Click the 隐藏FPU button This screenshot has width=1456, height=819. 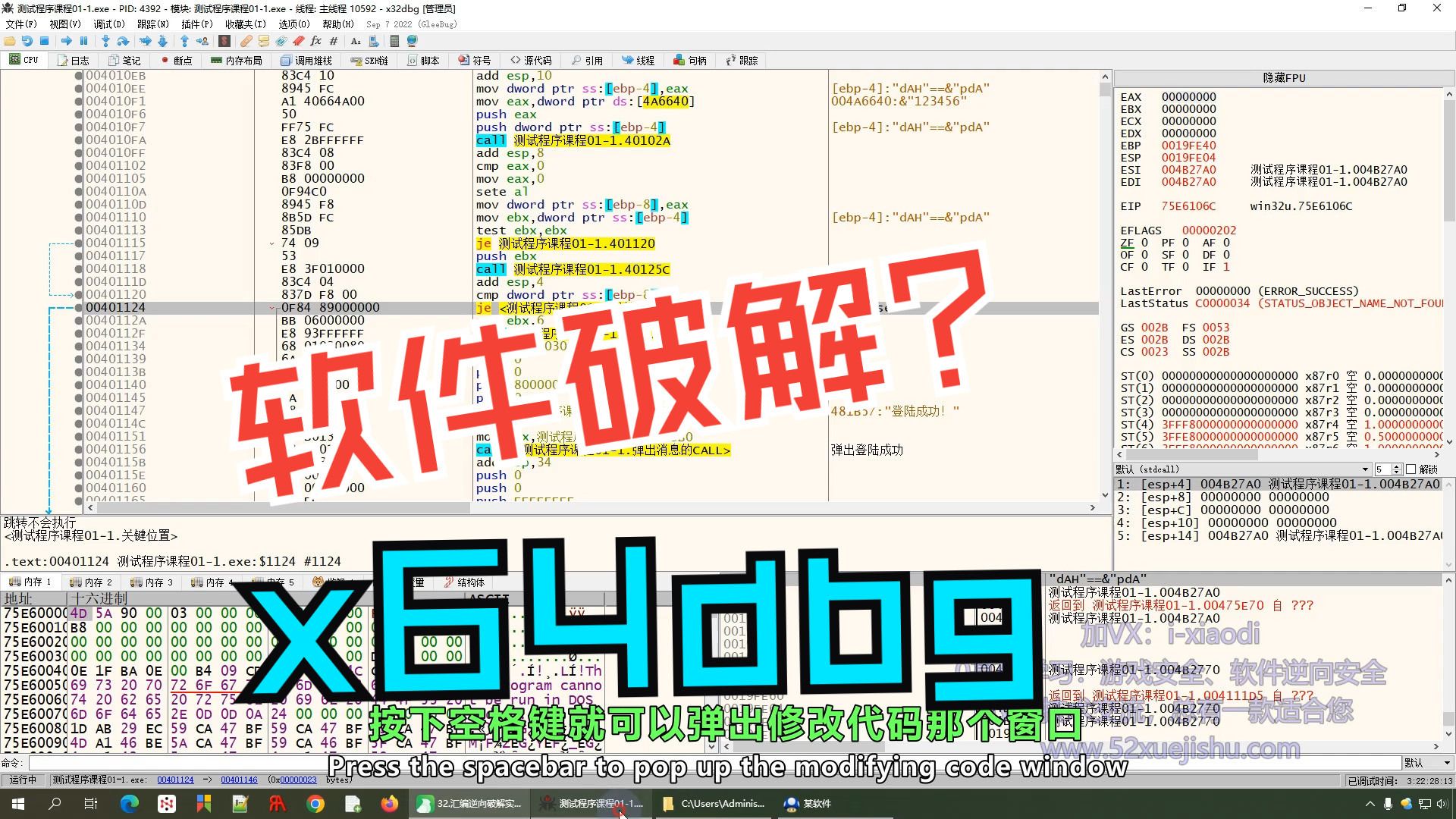tap(1283, 78)
